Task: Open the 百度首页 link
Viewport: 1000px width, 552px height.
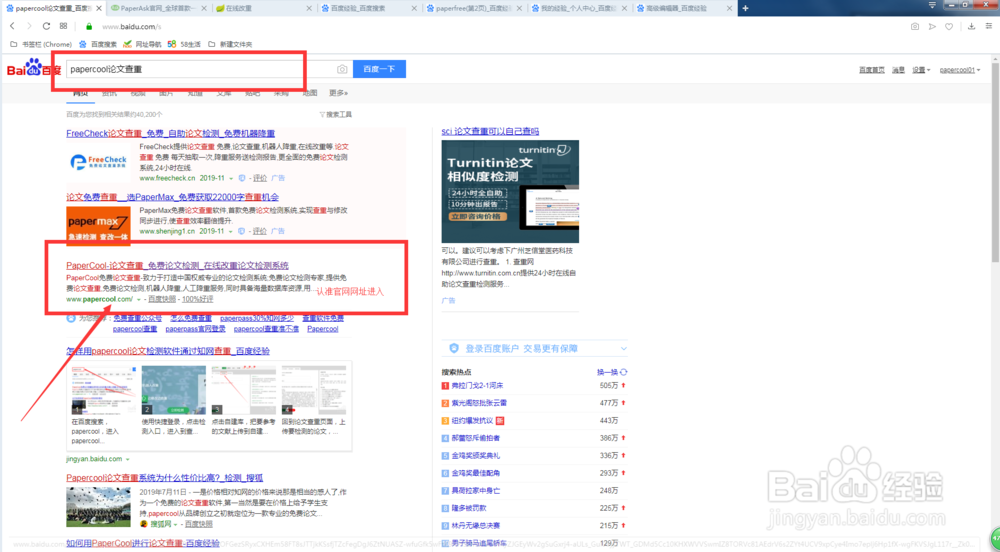Action: [872, 70]
